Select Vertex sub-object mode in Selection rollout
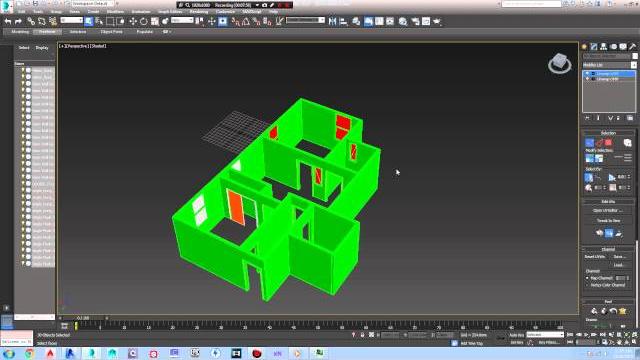This screenshot has height=360, width=640. point(589,143)
